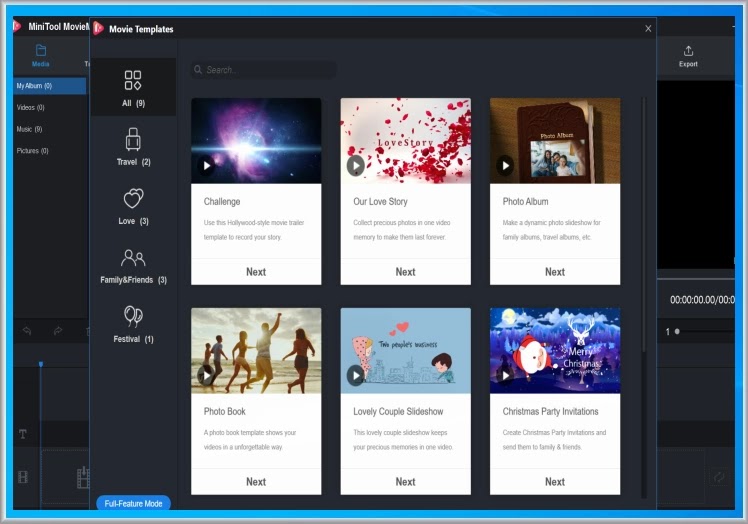Click the Redo arrow in timeline toolbar
This screenshot has height=524, width=748.
(x=58, y=330)
